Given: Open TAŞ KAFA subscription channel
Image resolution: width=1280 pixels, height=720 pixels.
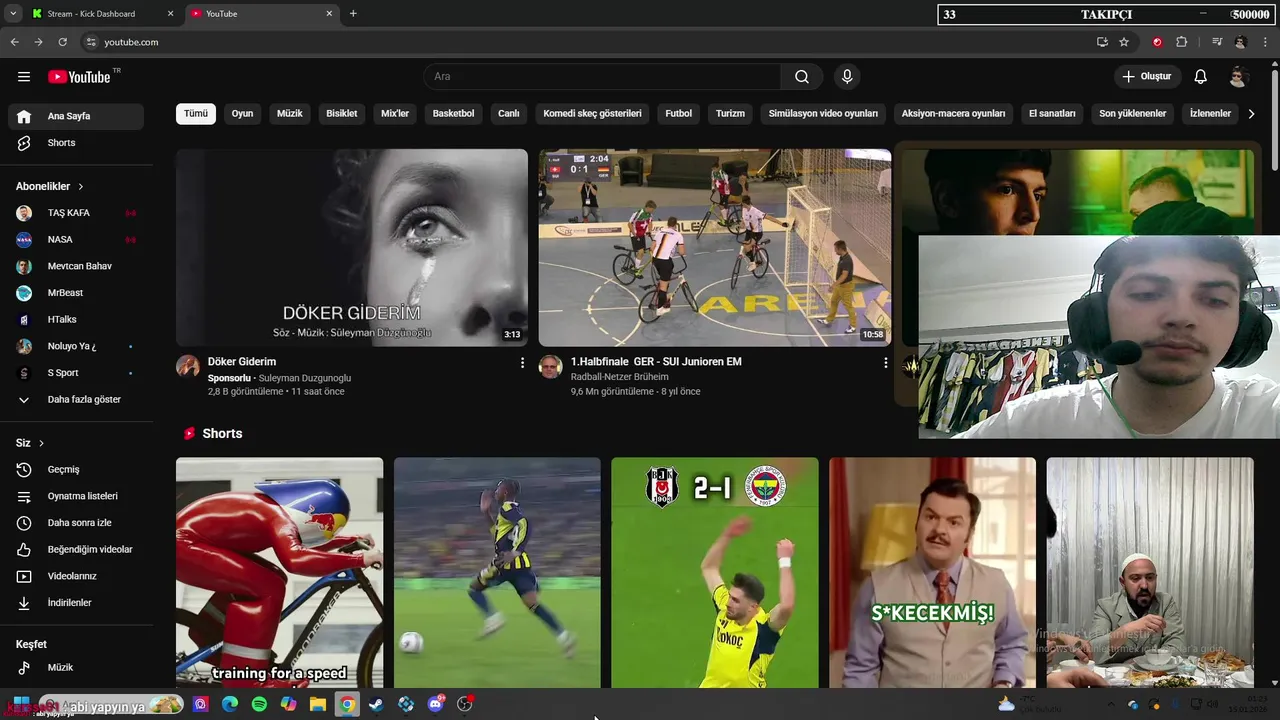Looking at the screenshot, I should (76, 213).
